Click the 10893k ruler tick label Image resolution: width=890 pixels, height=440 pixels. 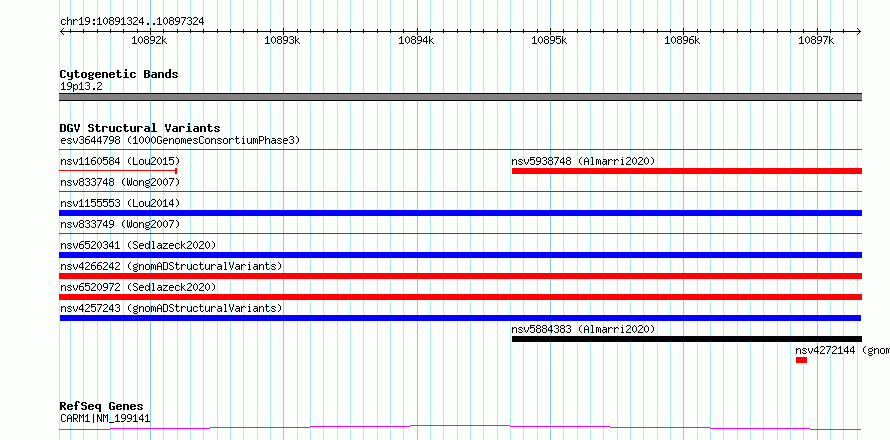(x=283, y=40)
